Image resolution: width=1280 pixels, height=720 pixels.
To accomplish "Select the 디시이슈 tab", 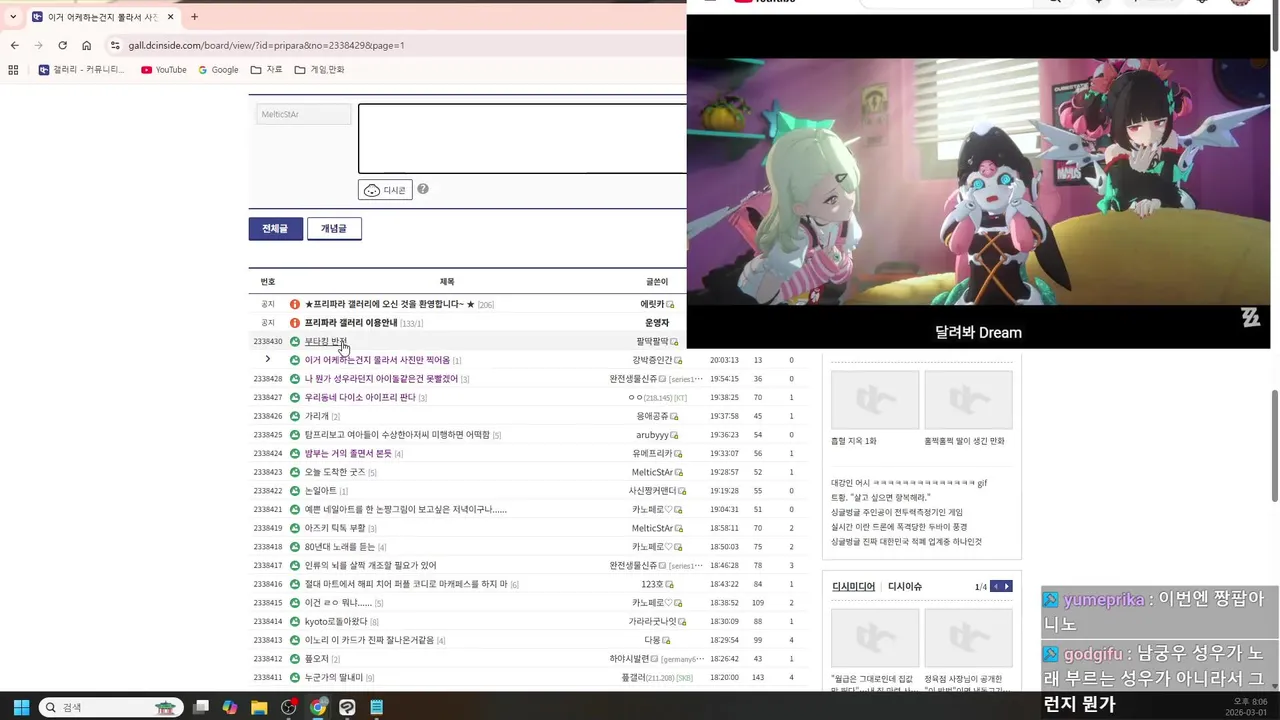I will 905,587.
